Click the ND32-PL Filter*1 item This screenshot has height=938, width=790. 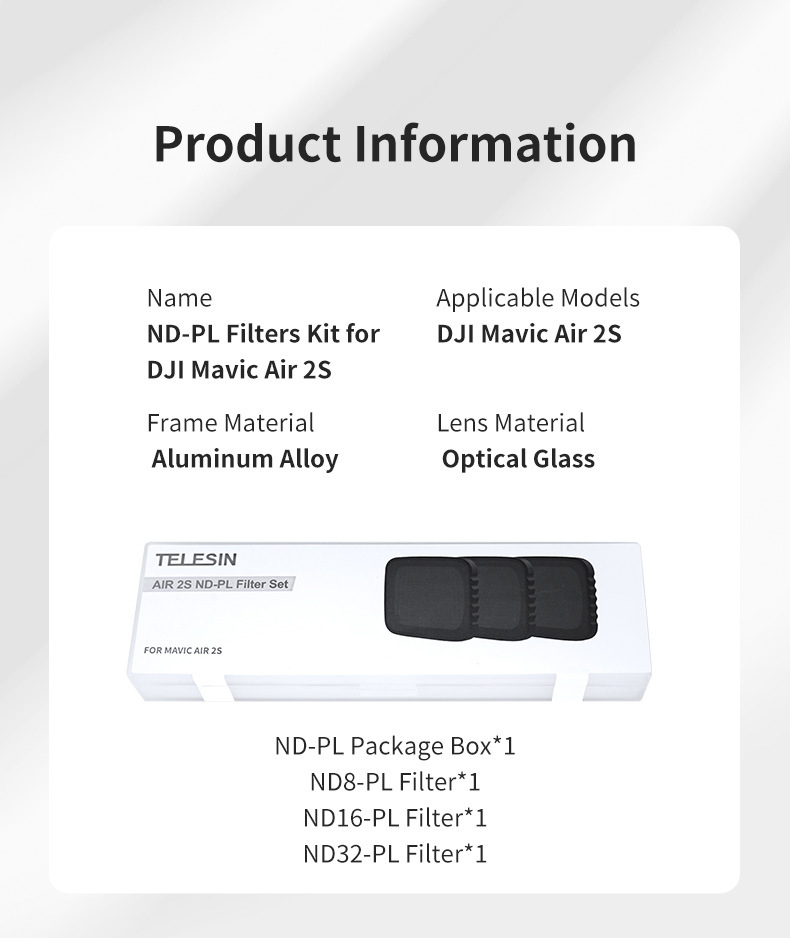(395, 853)
